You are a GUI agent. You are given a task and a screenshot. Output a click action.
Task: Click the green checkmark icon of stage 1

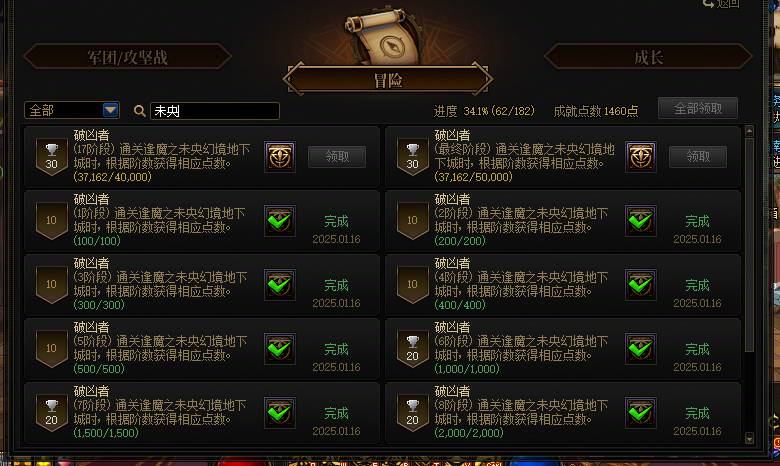[x=280, y=221]
